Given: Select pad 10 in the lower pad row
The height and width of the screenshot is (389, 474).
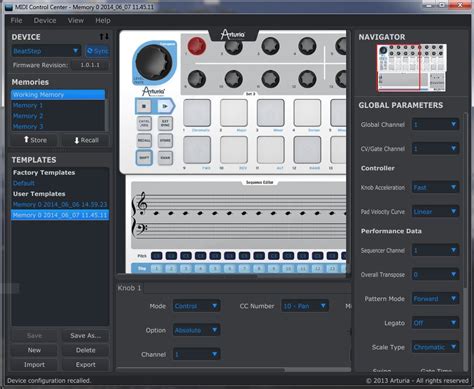Looking at the screenshot, I should [234, 150].
